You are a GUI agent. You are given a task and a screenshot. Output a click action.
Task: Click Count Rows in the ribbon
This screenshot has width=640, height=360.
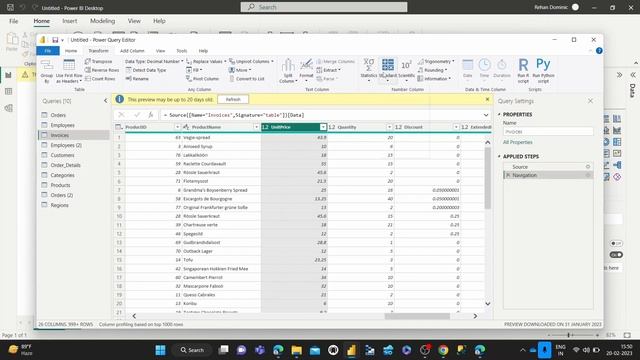[100, 78]
